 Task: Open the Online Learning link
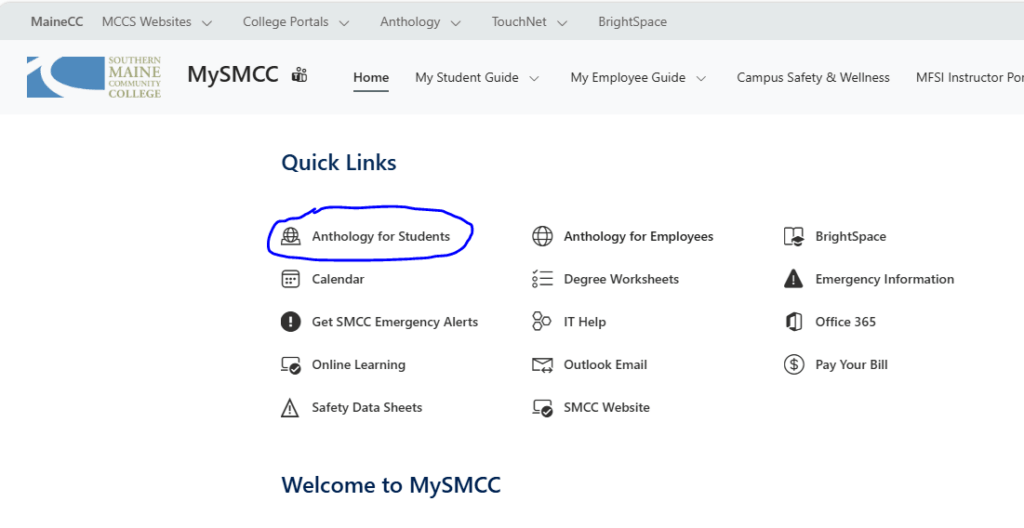[x=359, y=365]
